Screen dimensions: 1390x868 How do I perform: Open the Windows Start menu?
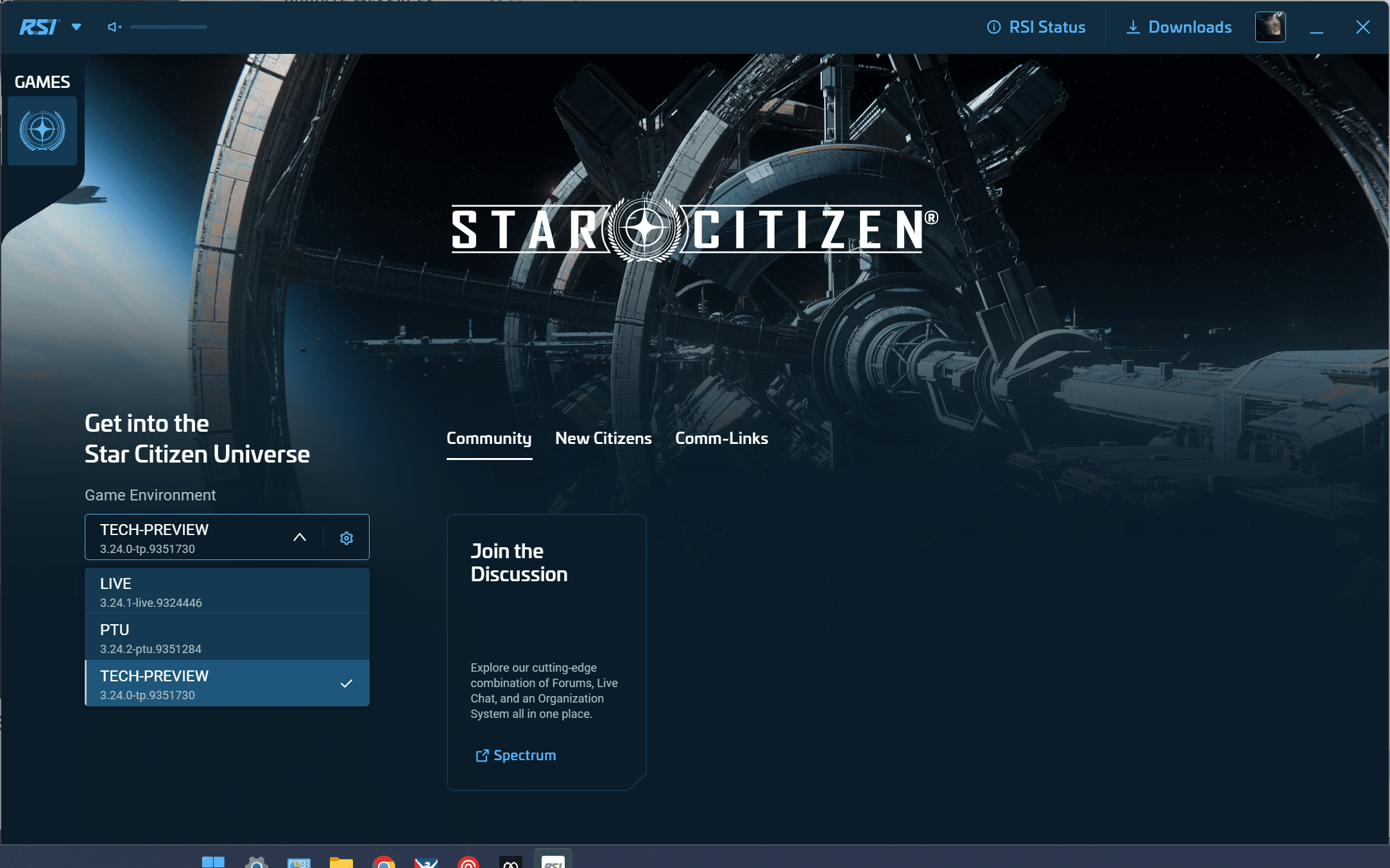coord(213,862)
